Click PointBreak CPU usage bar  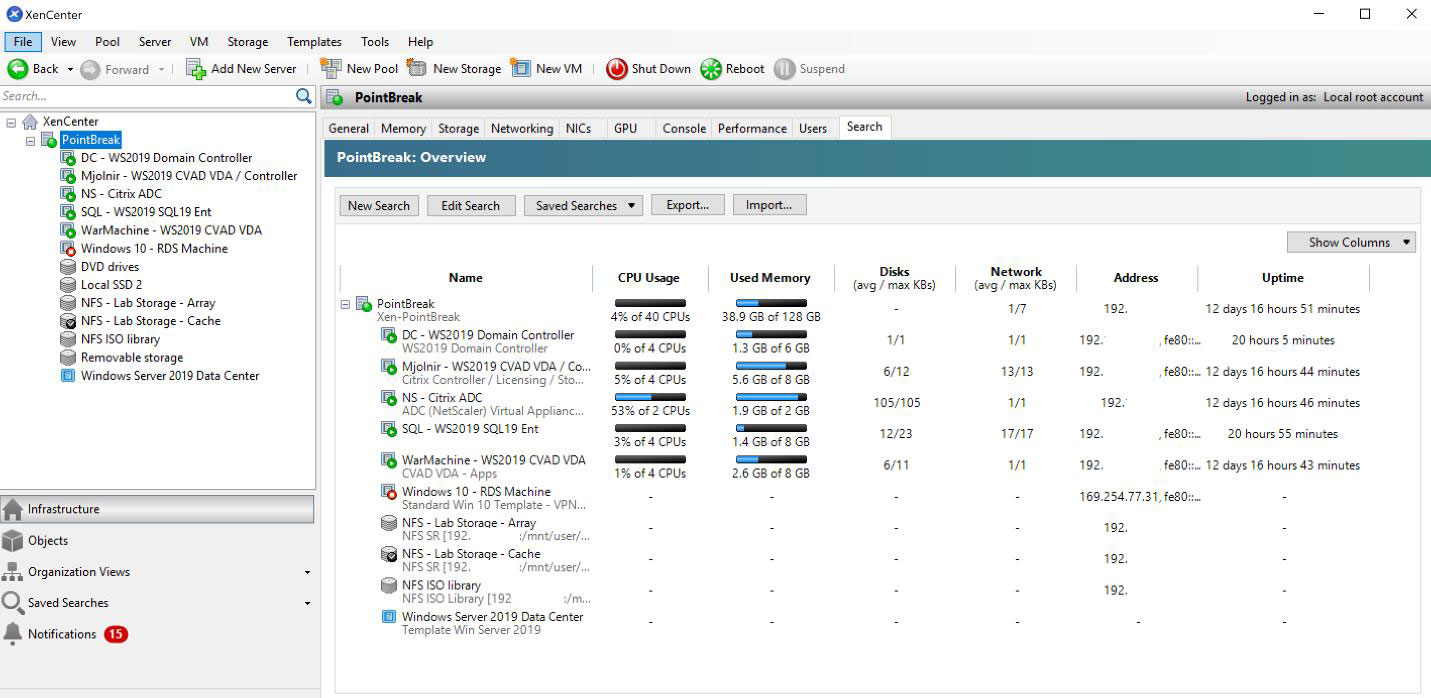pos(650,302)
